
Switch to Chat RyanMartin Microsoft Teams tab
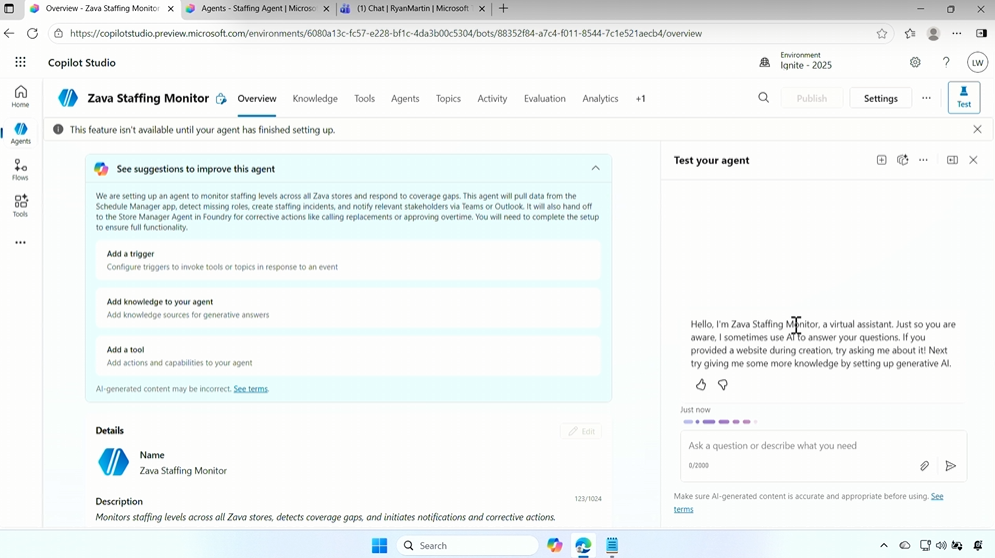[x=413, y=9]
